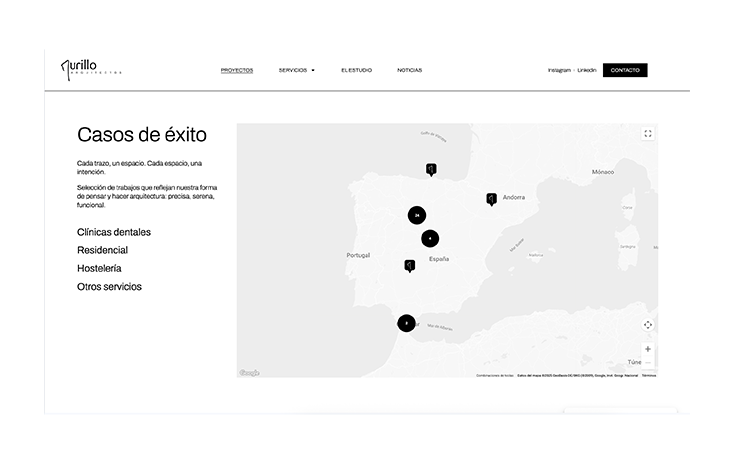Viewport: 734px width, 464px height.
Task: Select the Clínicas dentales category
Action: [x=114, y=232]
